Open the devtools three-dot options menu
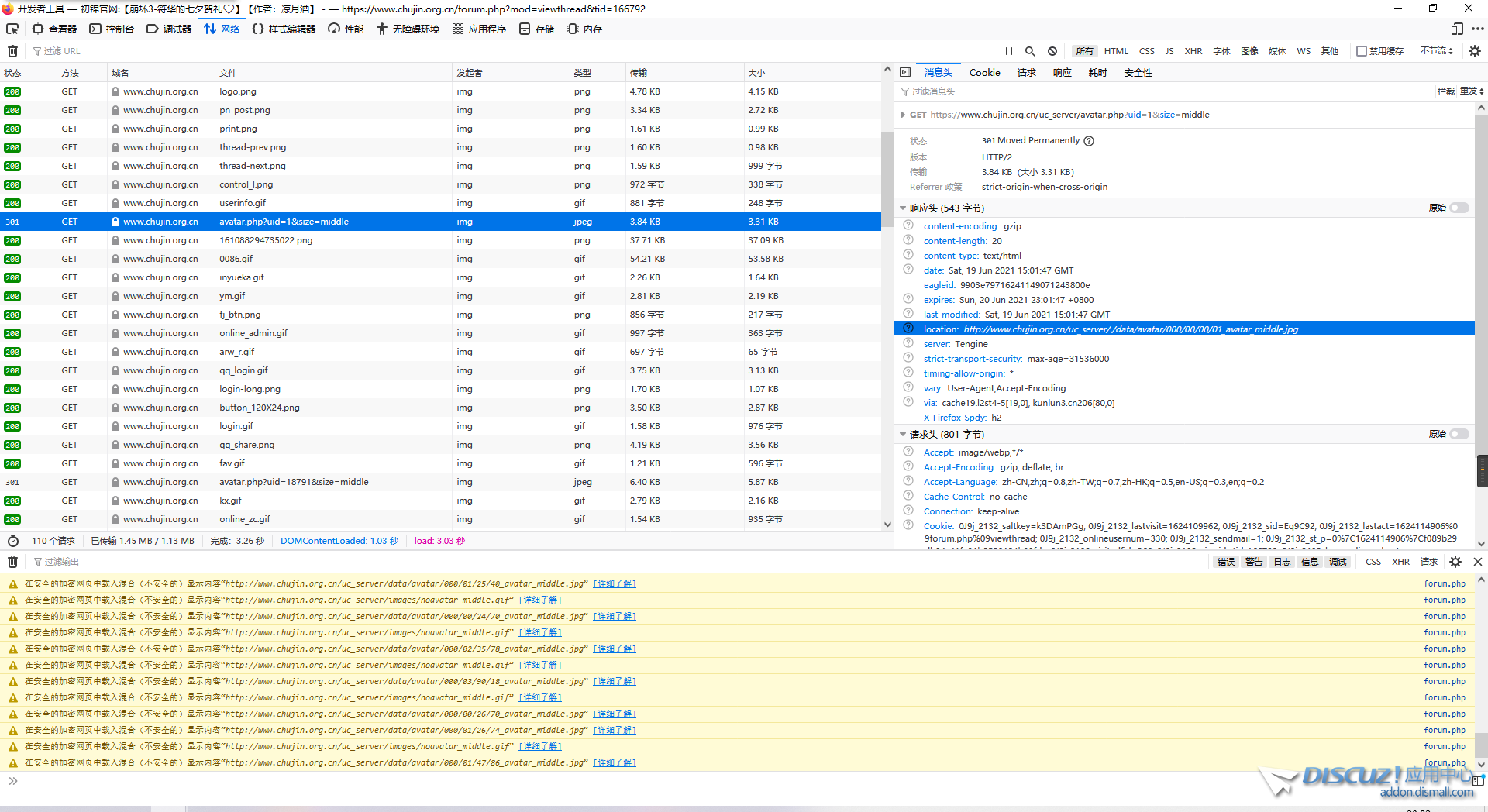 [x=1478, y=29]
